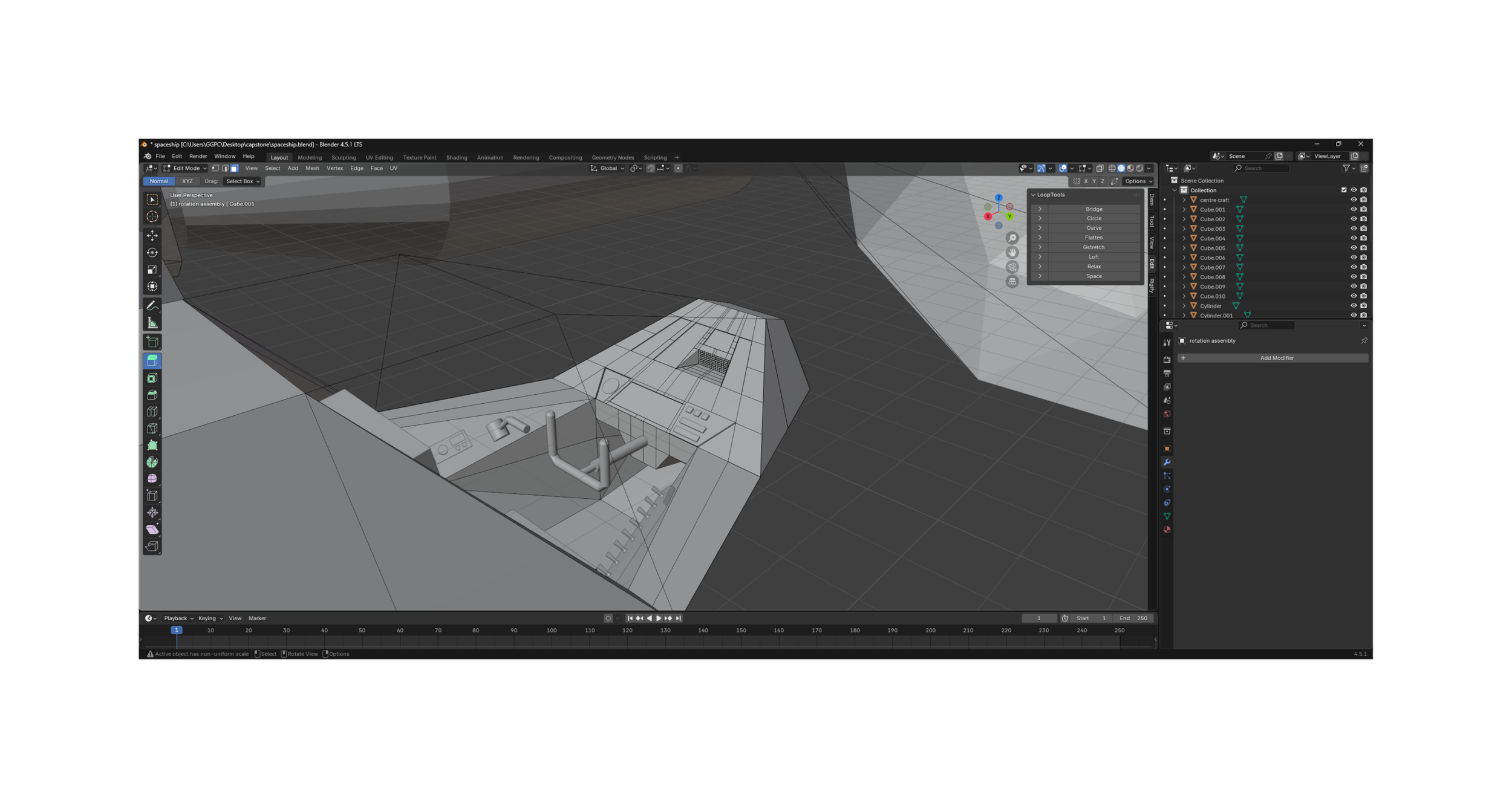Toggle visibility of Cube.005 in the outliner
Screen dimensions: 1512x798
[x=1354, y=248]
